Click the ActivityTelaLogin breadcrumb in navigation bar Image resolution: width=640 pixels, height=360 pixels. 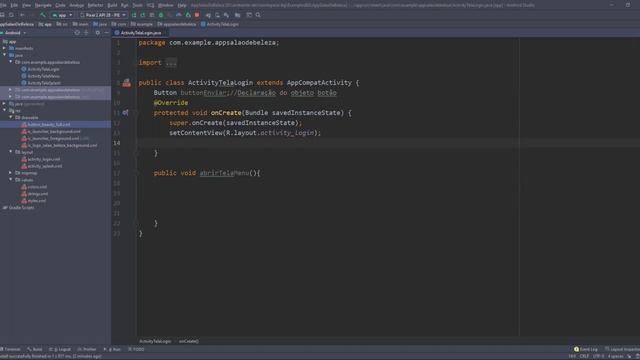[x=220, y=24]
